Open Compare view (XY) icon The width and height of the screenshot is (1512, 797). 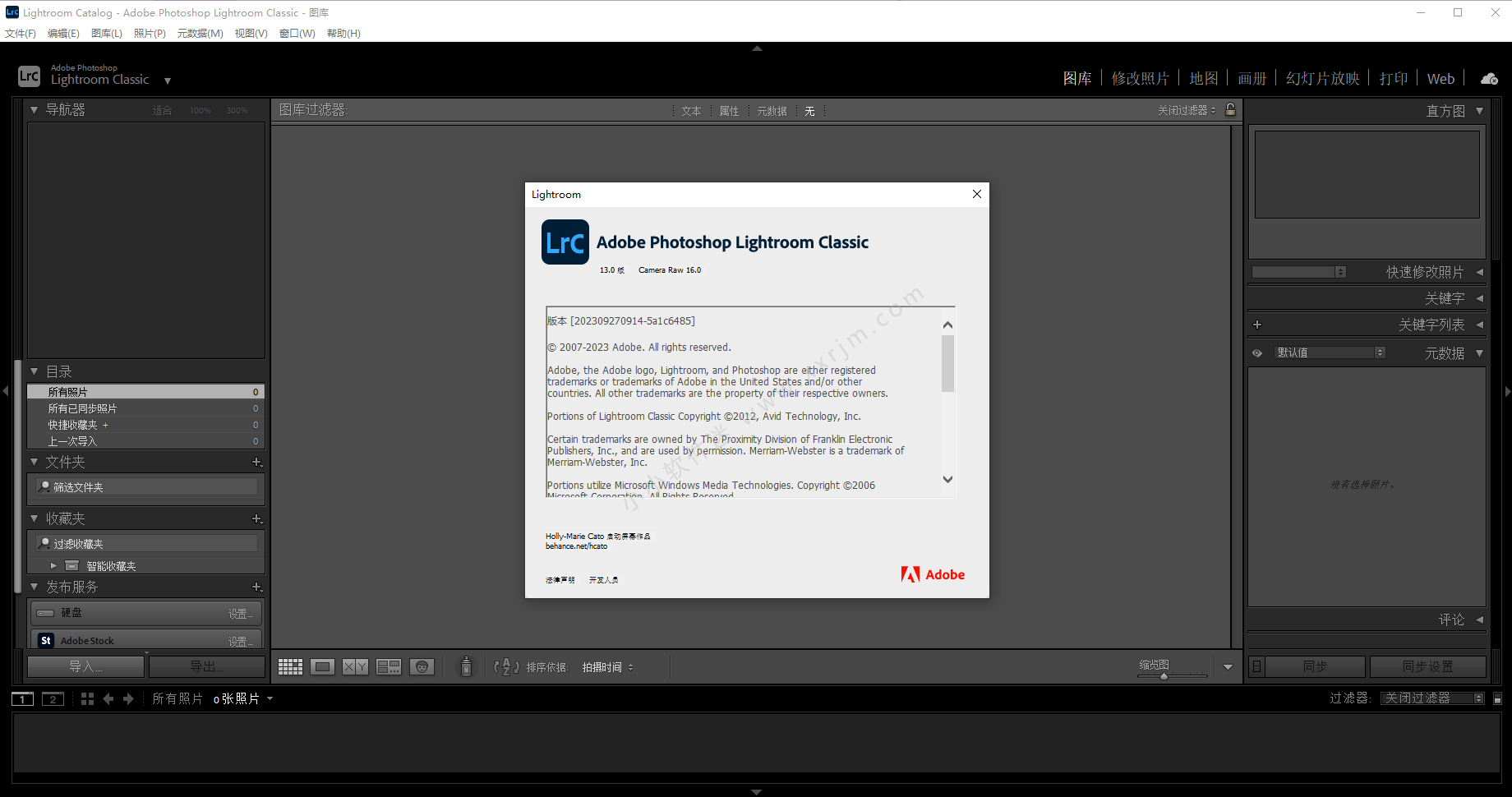point(355,667)
